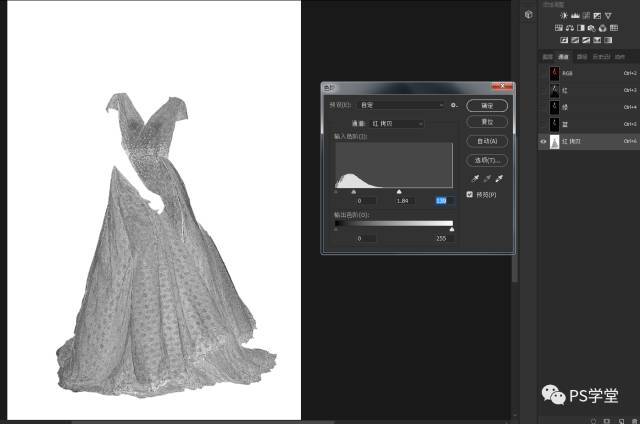Toggle the 预览(P) preview checkbox

coord(469,195)
